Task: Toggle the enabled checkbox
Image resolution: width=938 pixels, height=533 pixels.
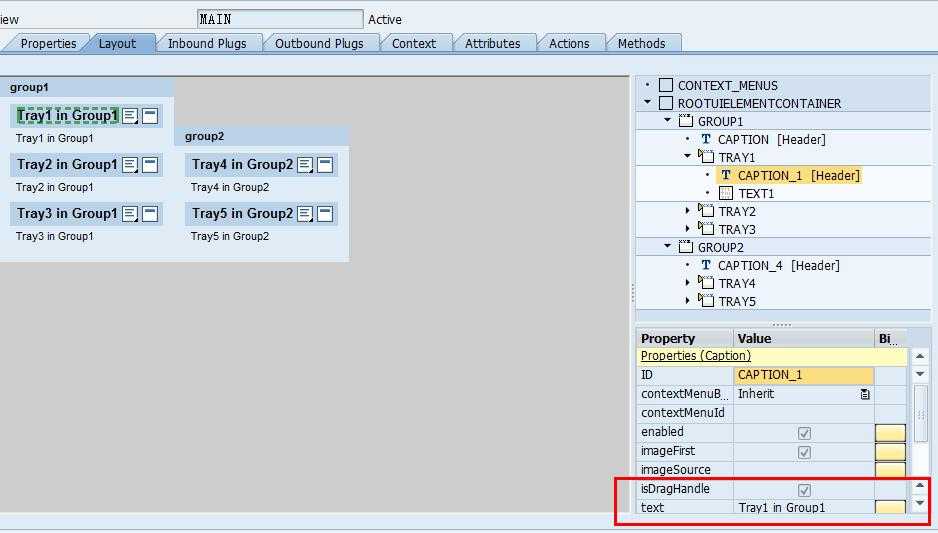Action: 804,433
